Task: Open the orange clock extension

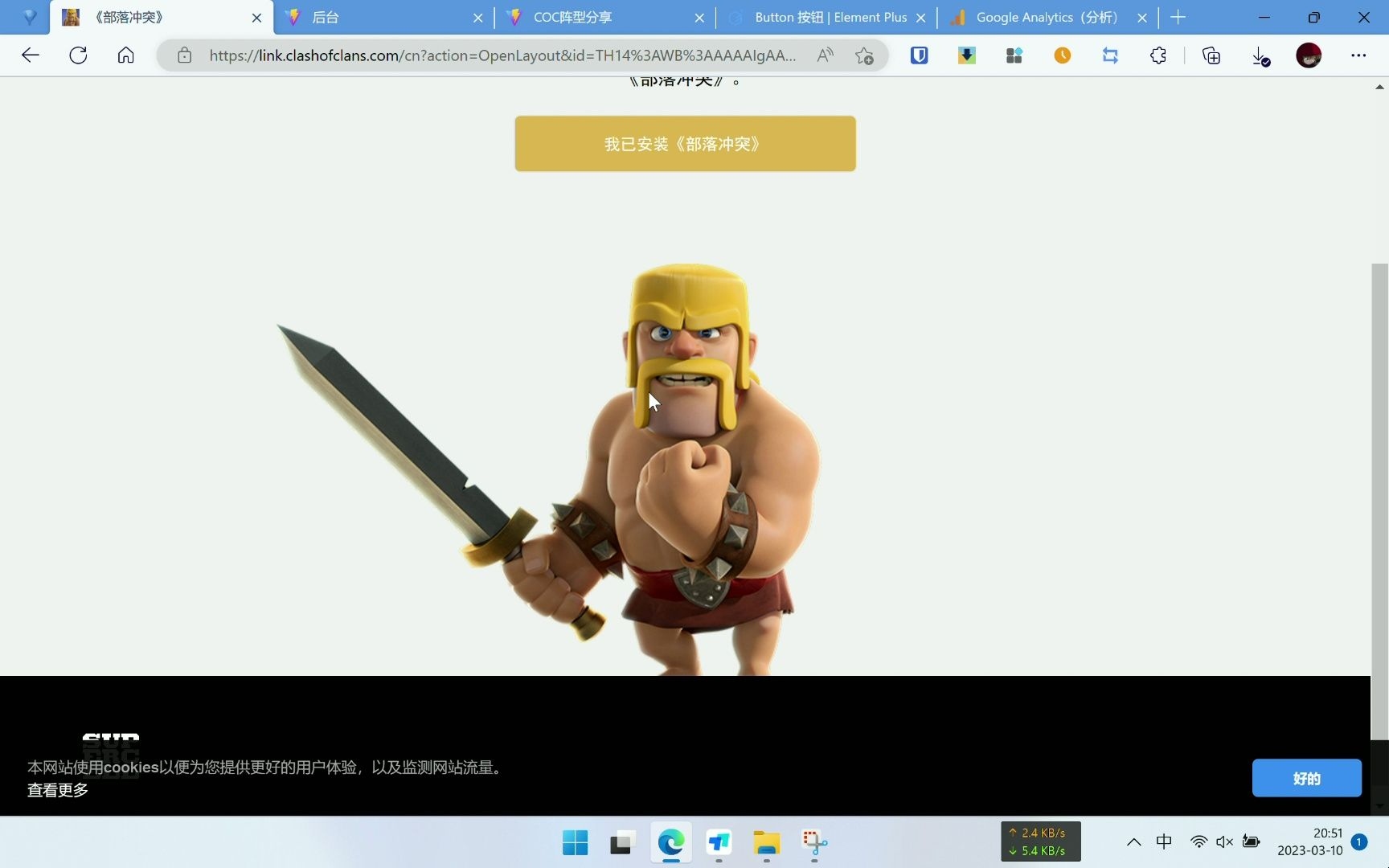Action: 1062,55
